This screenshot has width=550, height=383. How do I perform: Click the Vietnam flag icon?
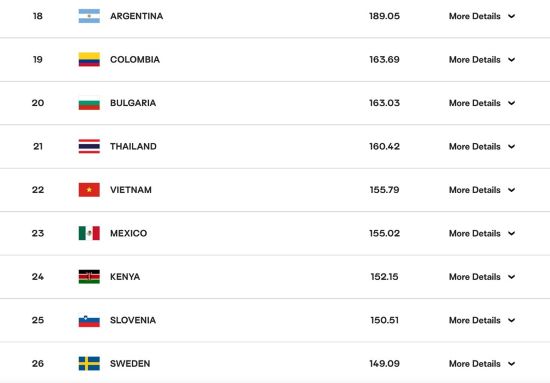pyautogui.click(x=89, y=190)
